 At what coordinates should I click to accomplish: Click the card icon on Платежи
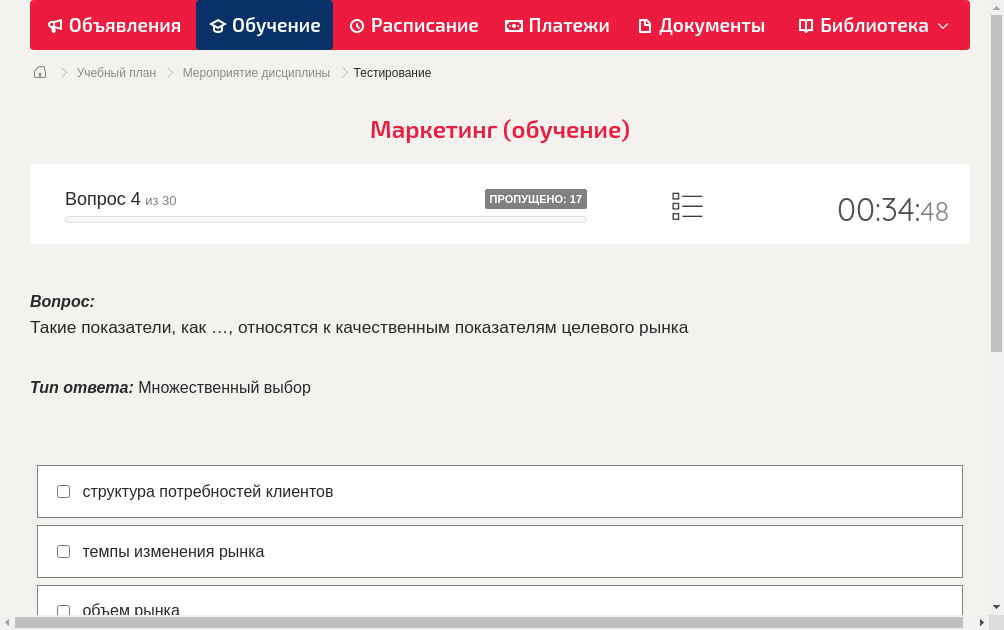(513, 25)
